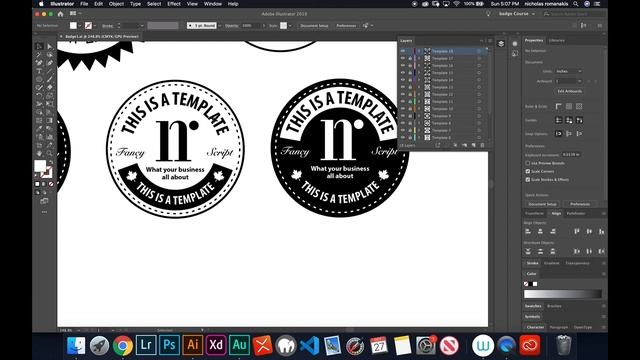Enable Use Preview Bounds checkbox

pyautogui.click(x=528, y=163)
